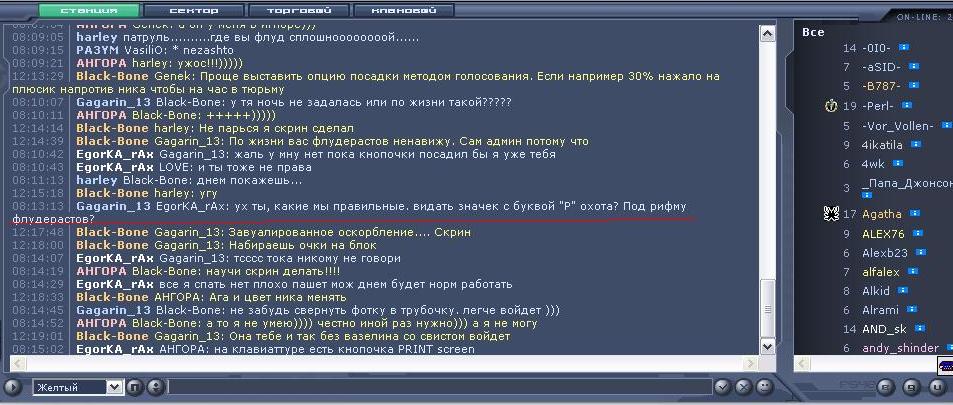
Task: Open the smiley emoticon picker
Action: (x=763, y=387)
